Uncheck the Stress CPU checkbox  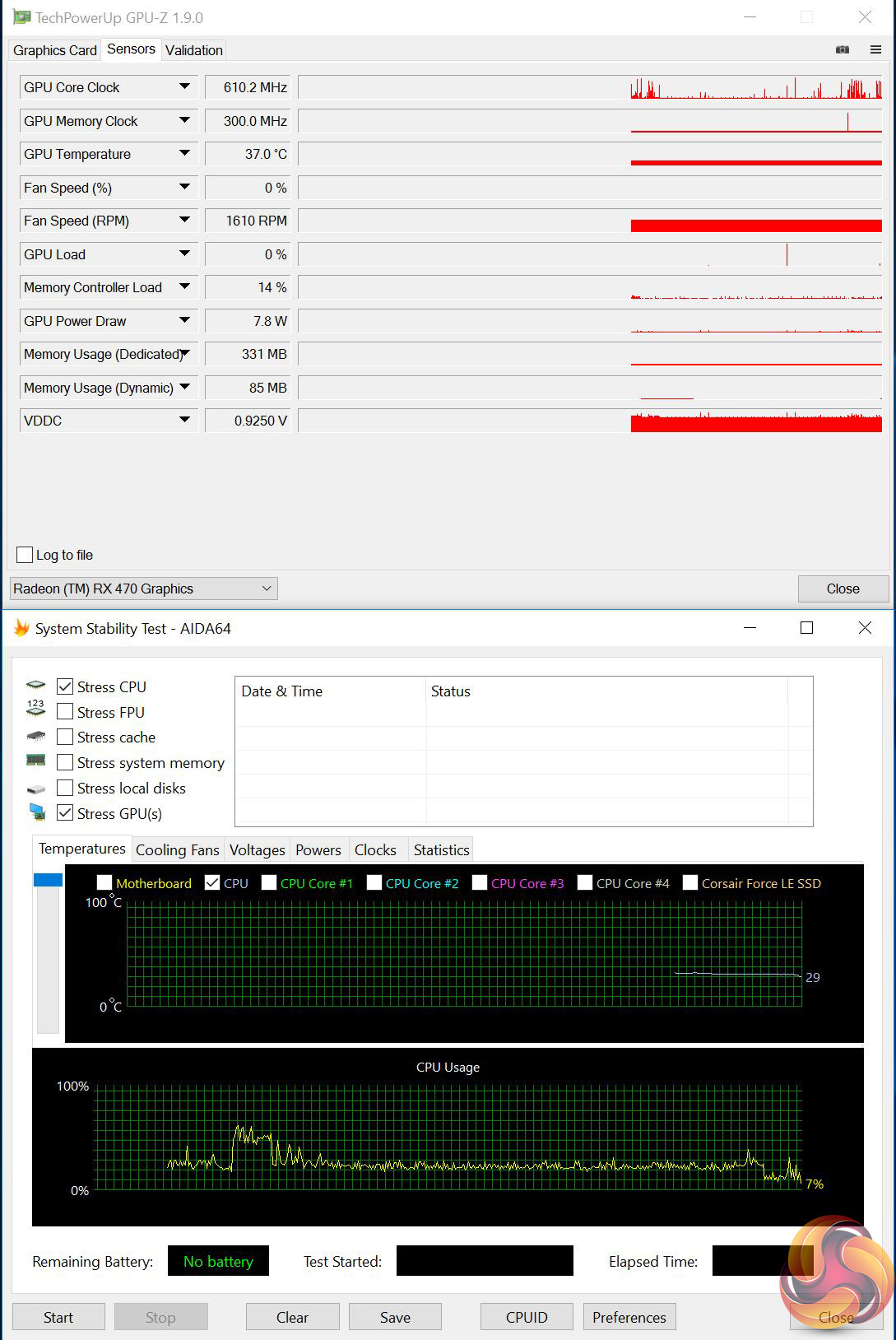[x=65, y=686]
